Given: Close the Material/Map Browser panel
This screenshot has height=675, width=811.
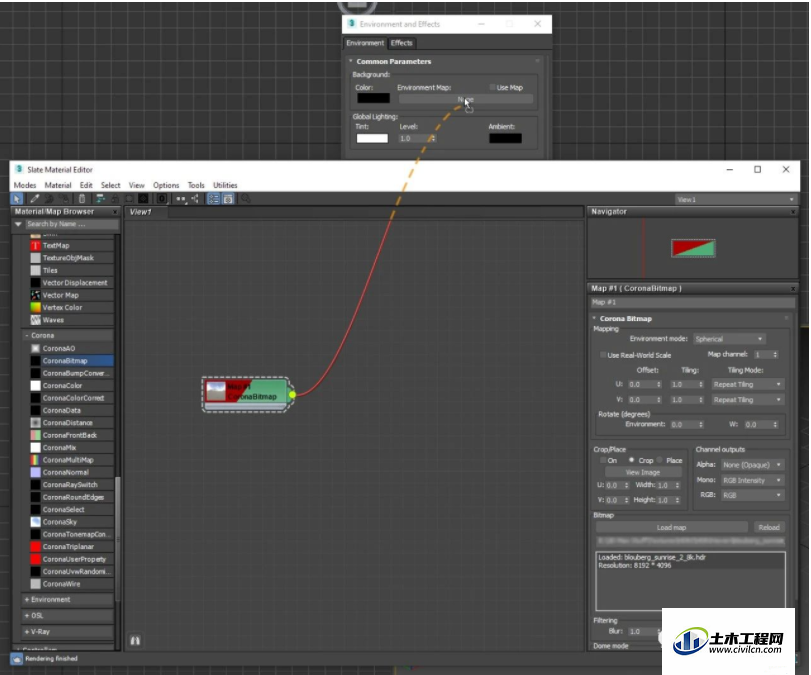Looking at the screenshot, I should coord(115,212).
